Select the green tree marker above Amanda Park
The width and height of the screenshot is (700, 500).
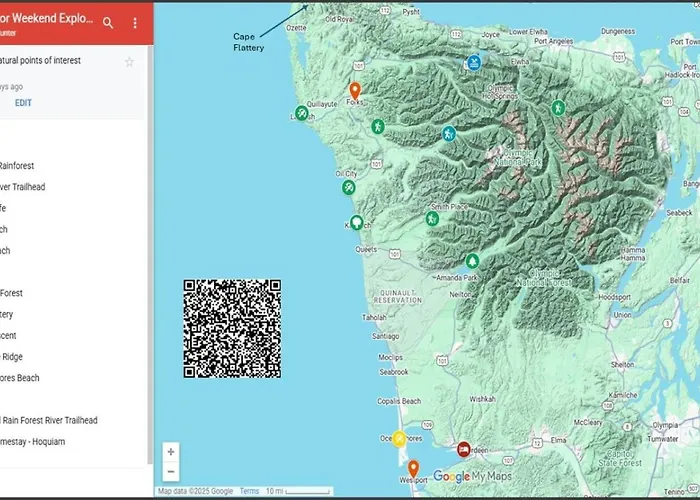(x=472, y=261)
